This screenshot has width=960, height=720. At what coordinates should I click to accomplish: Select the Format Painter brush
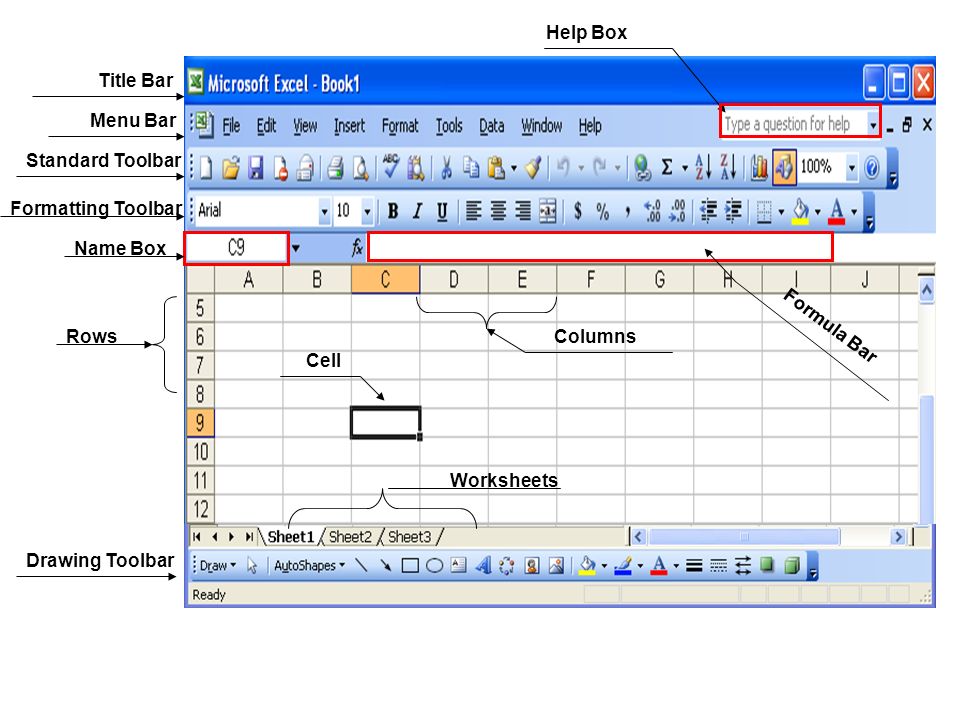(533, 167)
